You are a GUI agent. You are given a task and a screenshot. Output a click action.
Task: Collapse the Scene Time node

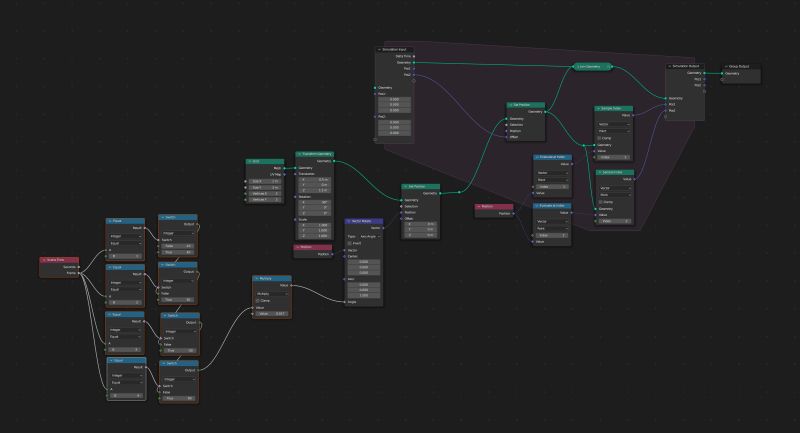[44, 260]
